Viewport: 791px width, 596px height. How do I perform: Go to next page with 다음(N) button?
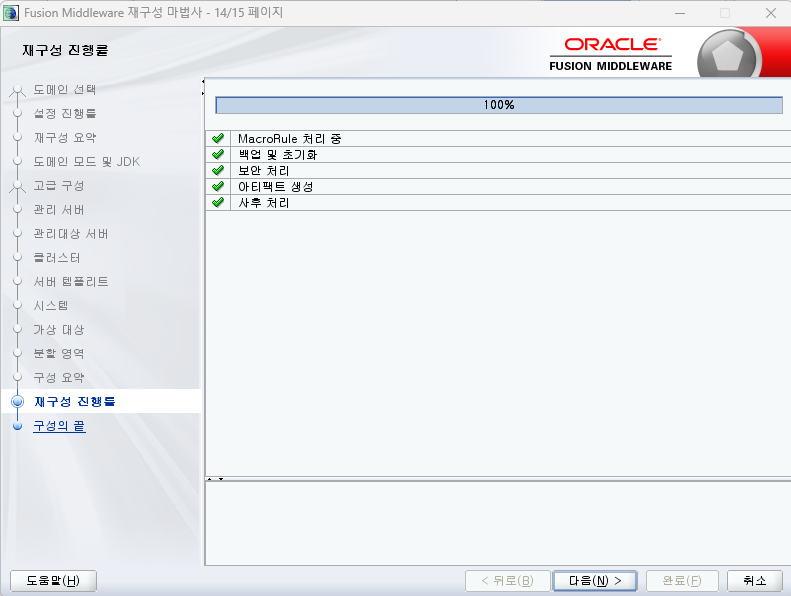(x=595, y=581)
